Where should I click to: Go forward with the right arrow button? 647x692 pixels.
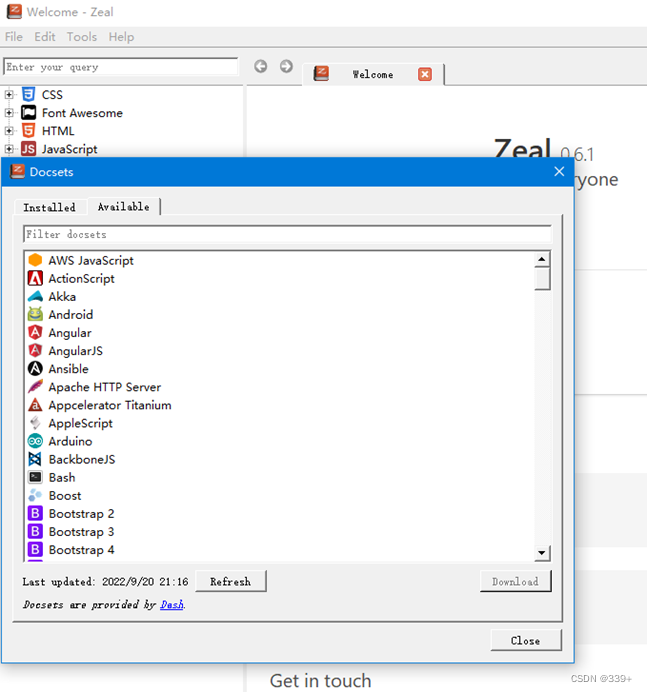286,66
